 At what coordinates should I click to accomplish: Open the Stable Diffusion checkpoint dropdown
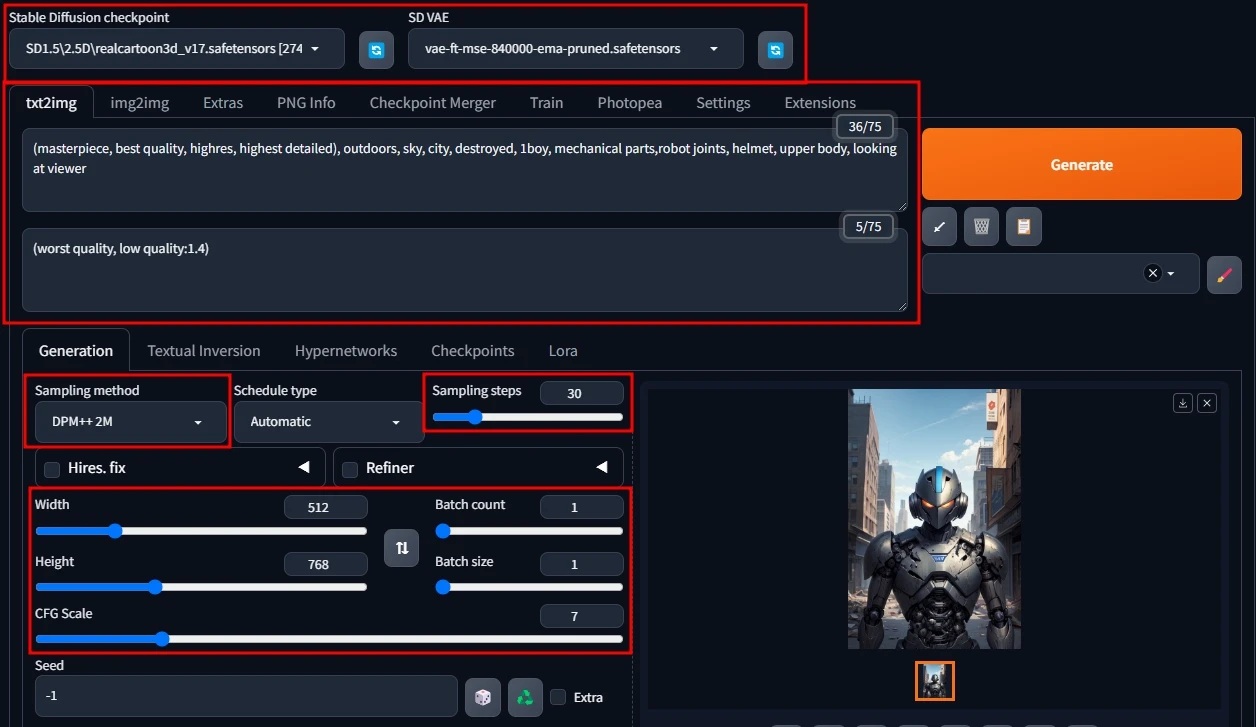(x=177, y=49)
